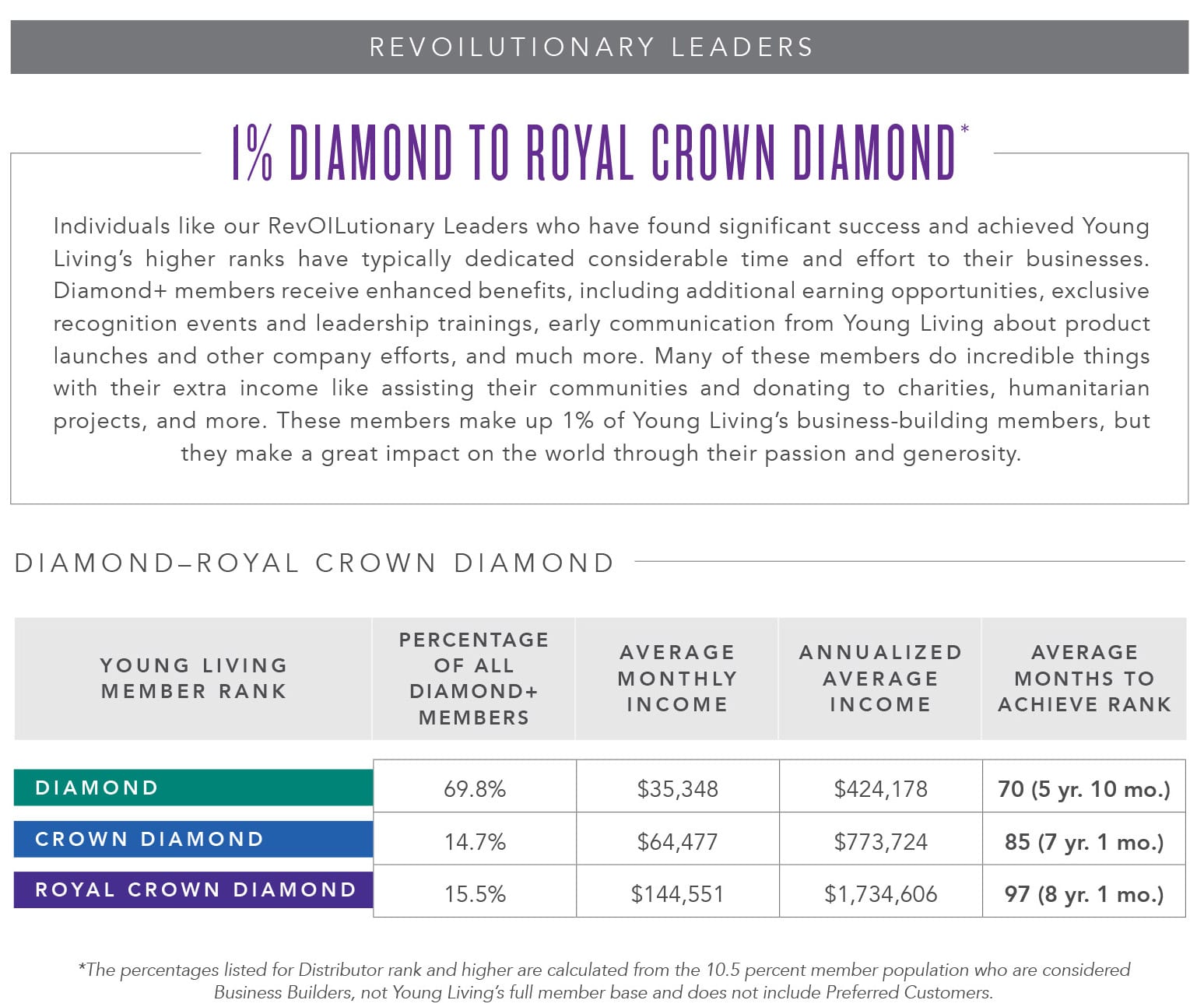The width and height of the screenshot is (1204, 1007).
Task: Click the REVOILUTIONARY LEADERS header banner
Action: click(x=599, y=47)
